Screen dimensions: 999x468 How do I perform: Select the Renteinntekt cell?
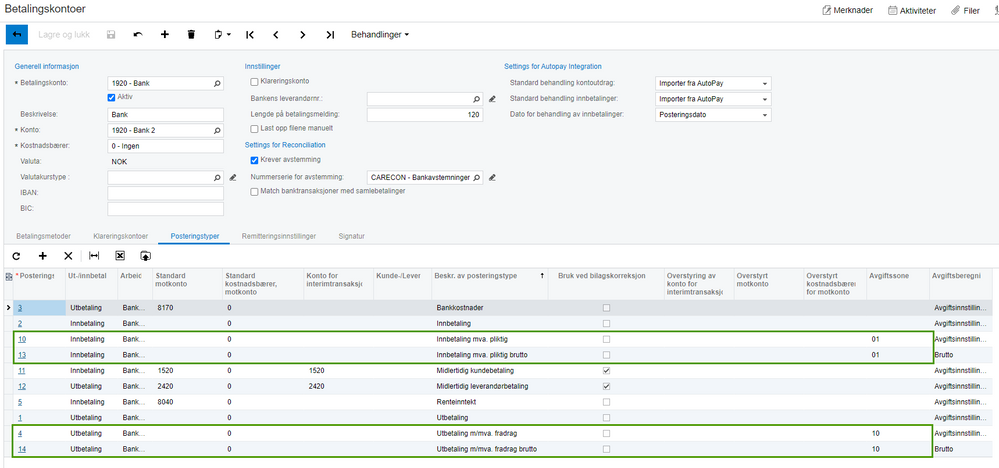point(490,402)
